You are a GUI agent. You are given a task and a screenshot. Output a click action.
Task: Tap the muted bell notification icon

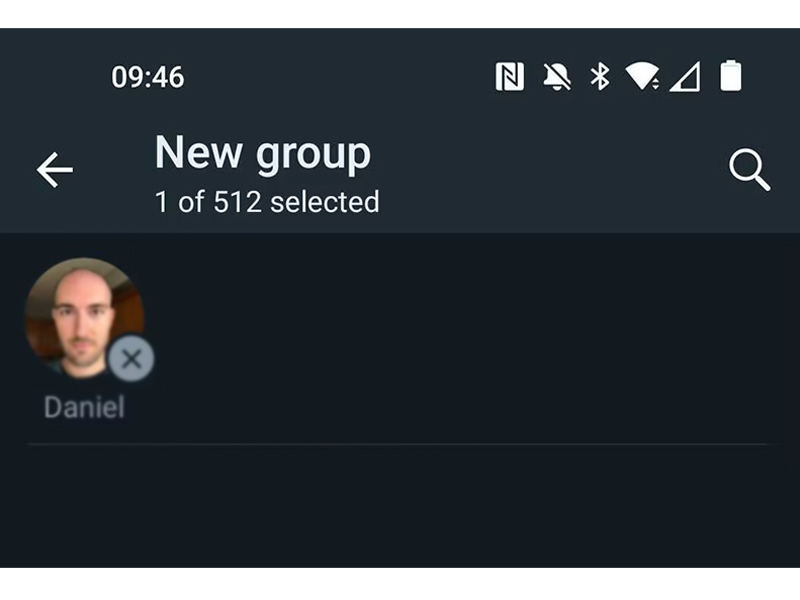click(556, 77)
